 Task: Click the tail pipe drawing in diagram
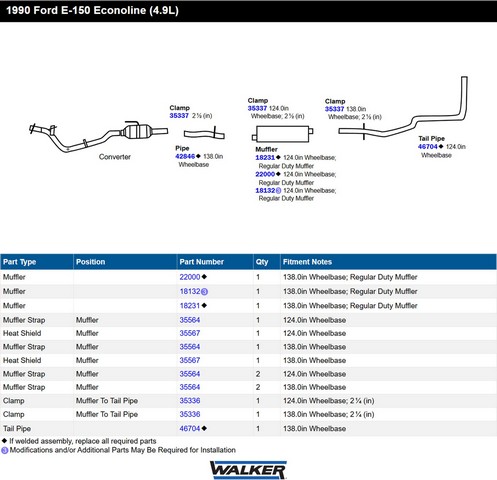pyautogui.click(x=403, y=108)
